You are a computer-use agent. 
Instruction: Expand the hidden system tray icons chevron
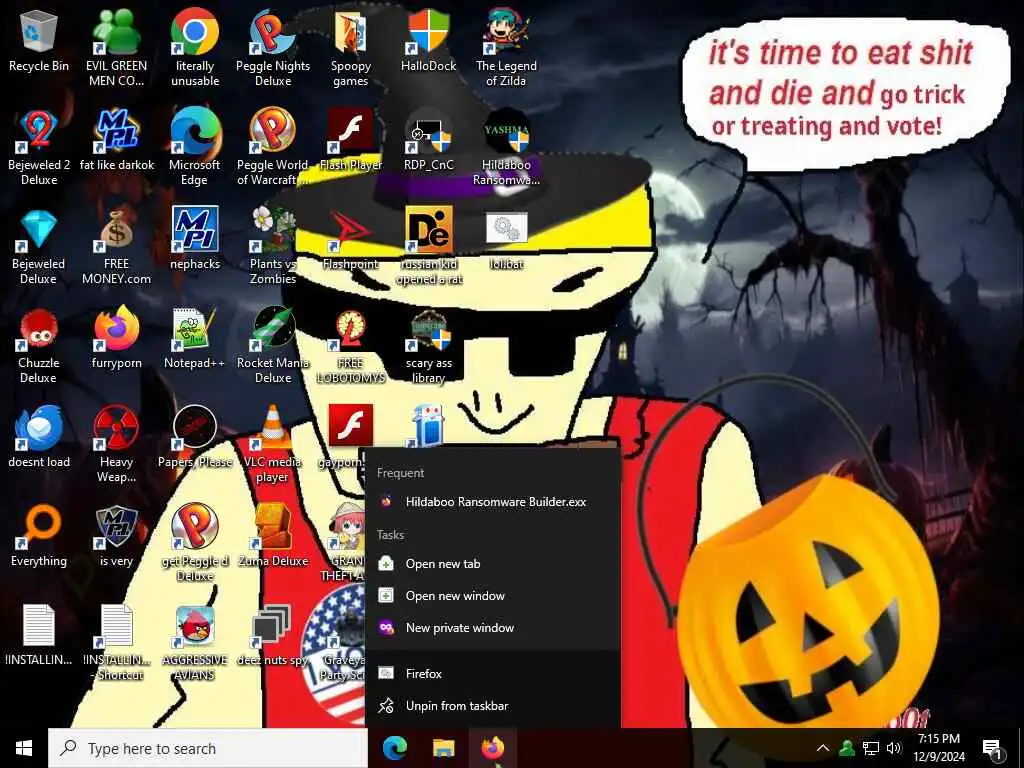click(823, 748)
